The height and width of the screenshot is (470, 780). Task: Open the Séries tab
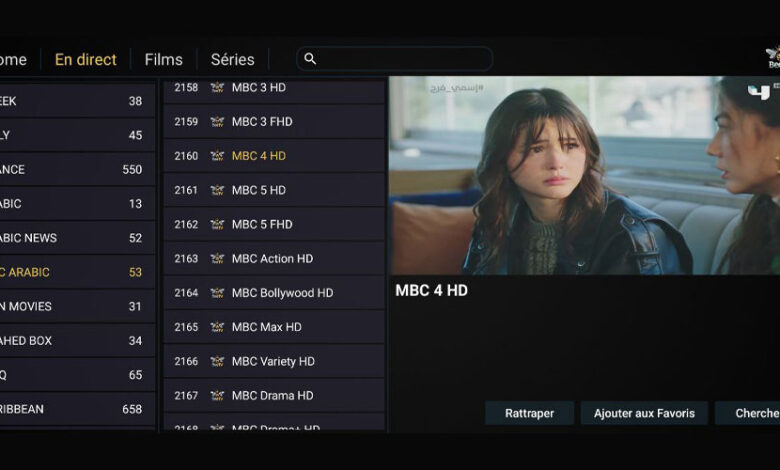coord(232,60)
